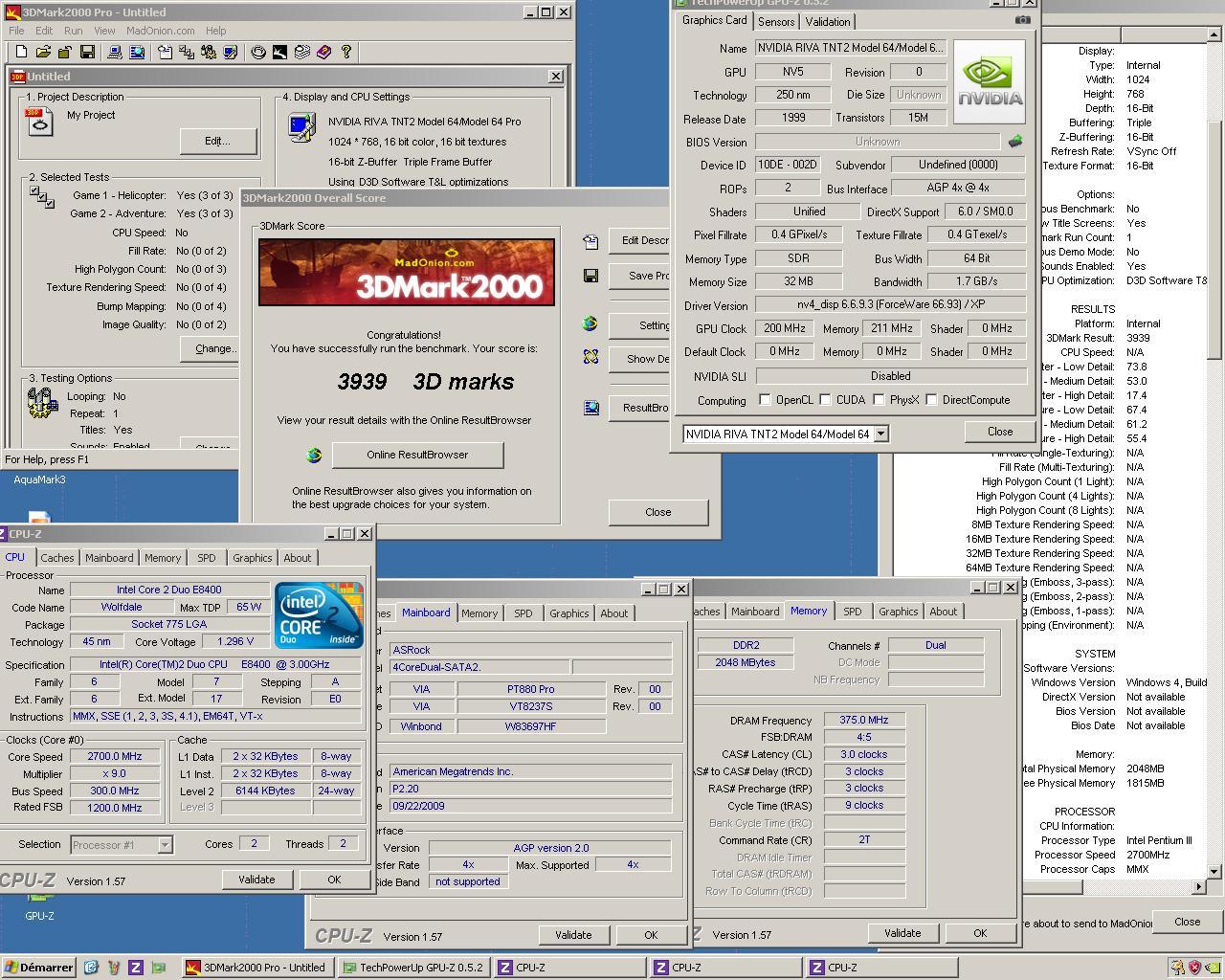Click Close in the Overall Score dialog
This screenshot has height=980, width=1225.
point(658,512)
